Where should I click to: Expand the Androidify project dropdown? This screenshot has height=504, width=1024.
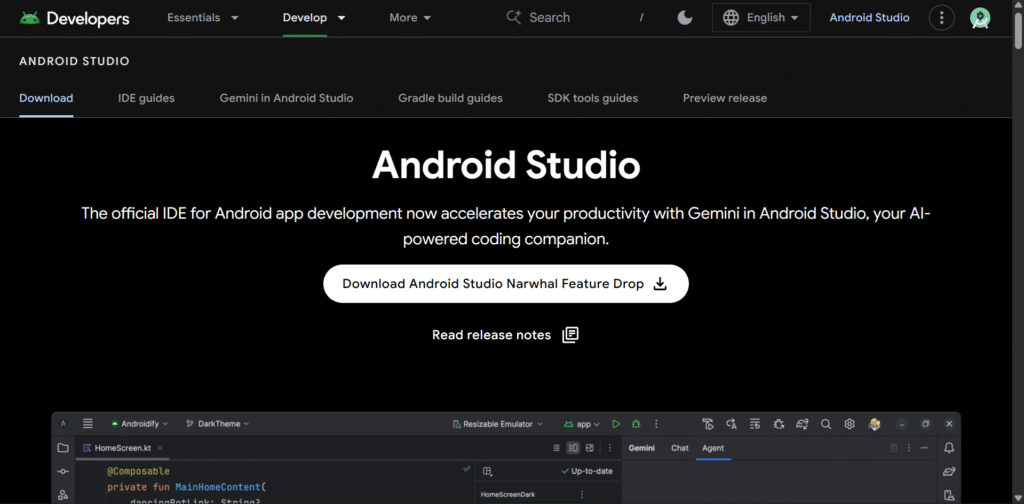[140, 424]
